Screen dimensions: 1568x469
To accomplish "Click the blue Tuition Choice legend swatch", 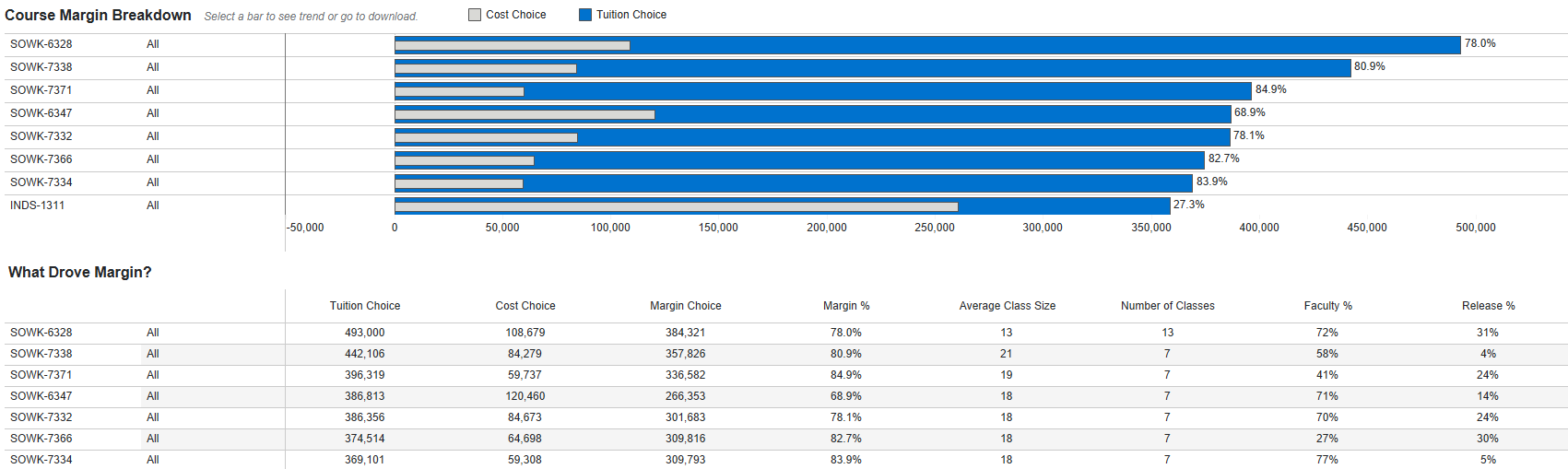I will tap(585, 15).
